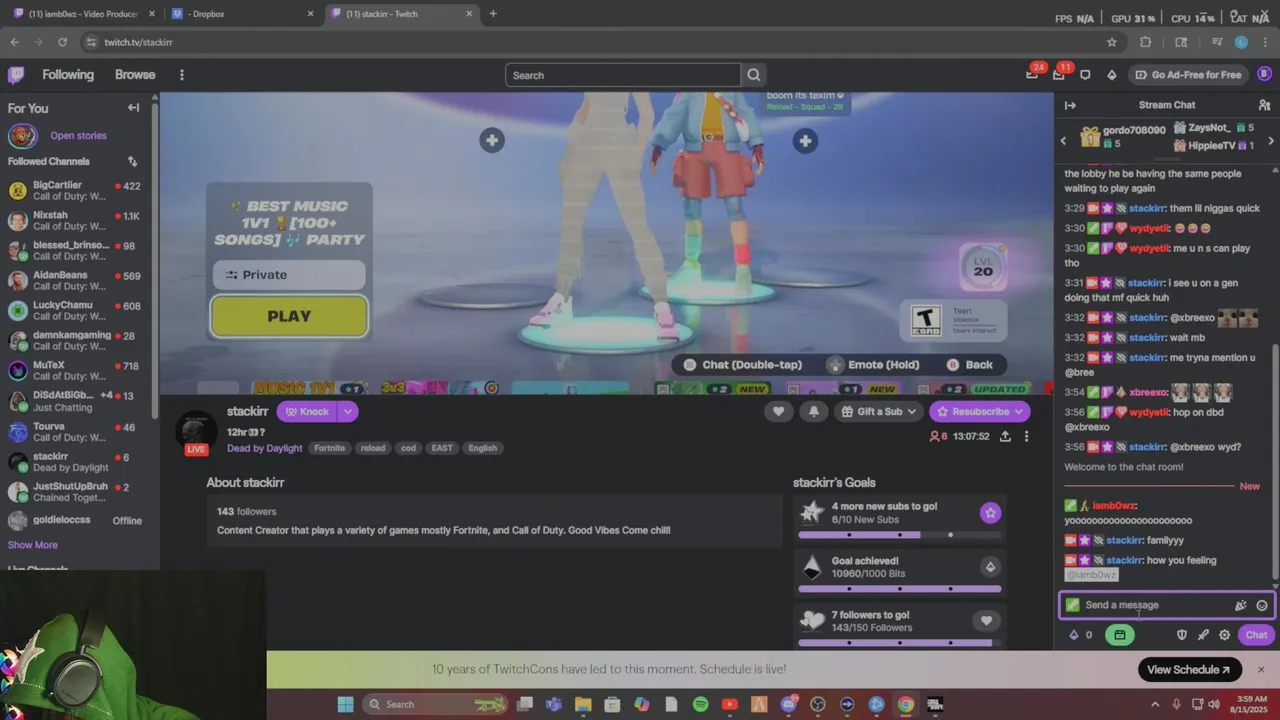Open the more options dots beside Browse
1280x720 pixels.
point(181,75)
